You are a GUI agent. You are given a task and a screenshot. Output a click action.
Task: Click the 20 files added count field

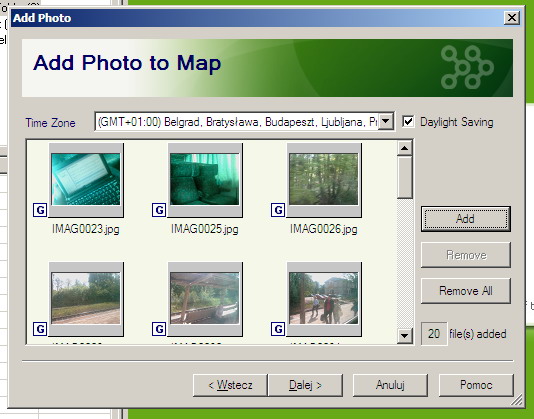point(434,334)
